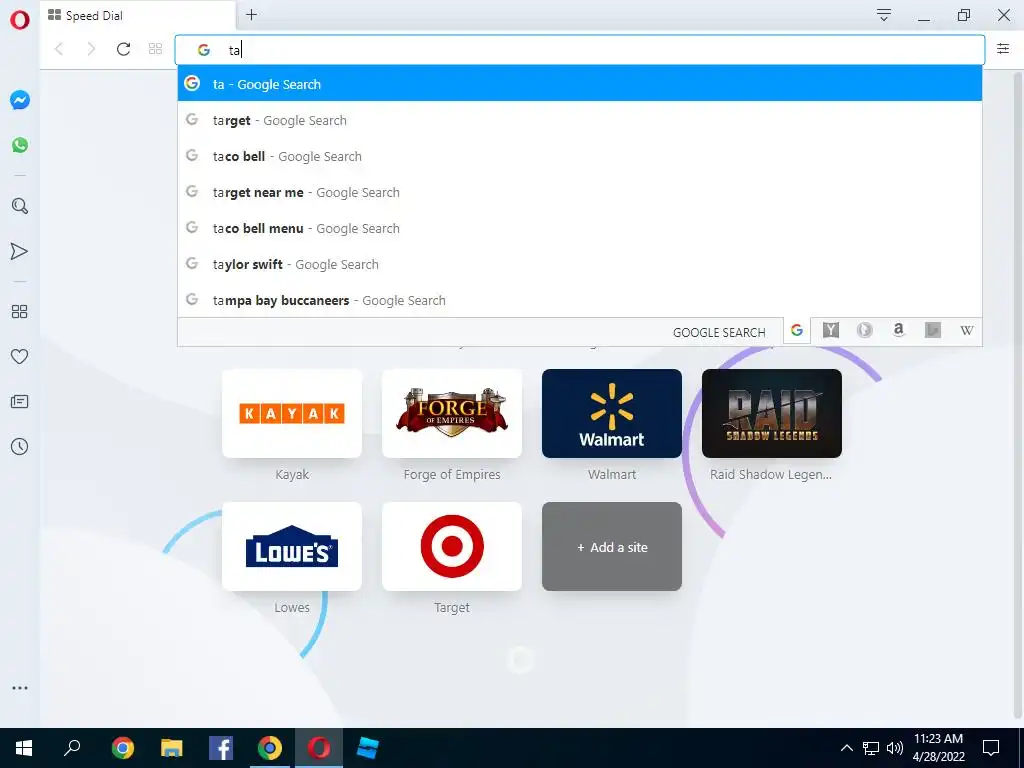This screenshot has height=768, width=1024.
Task: Open the Walmart speed dial tile
Action: pos(612,413)
